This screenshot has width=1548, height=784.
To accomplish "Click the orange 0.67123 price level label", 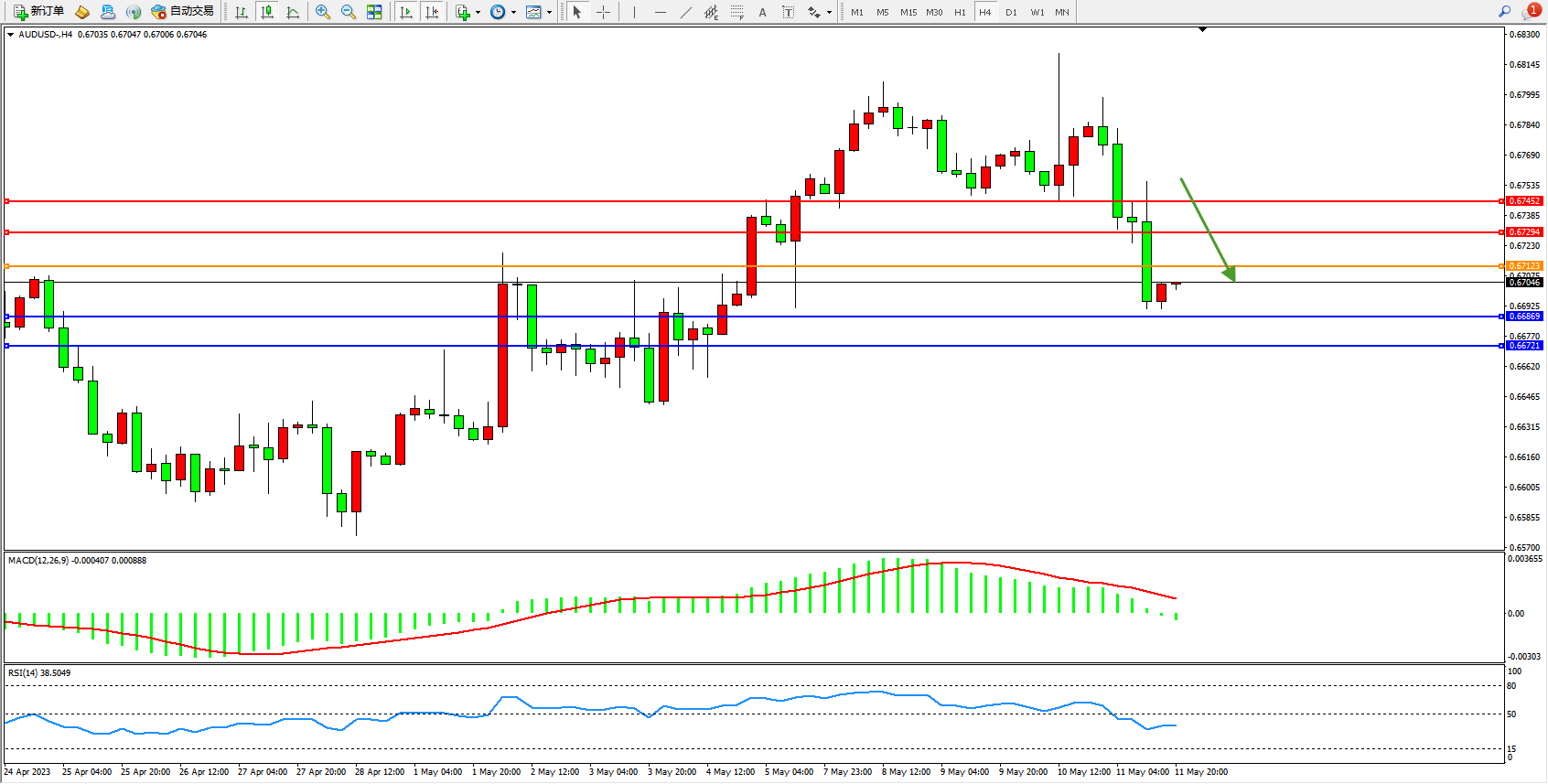I will click(1524, 266).
